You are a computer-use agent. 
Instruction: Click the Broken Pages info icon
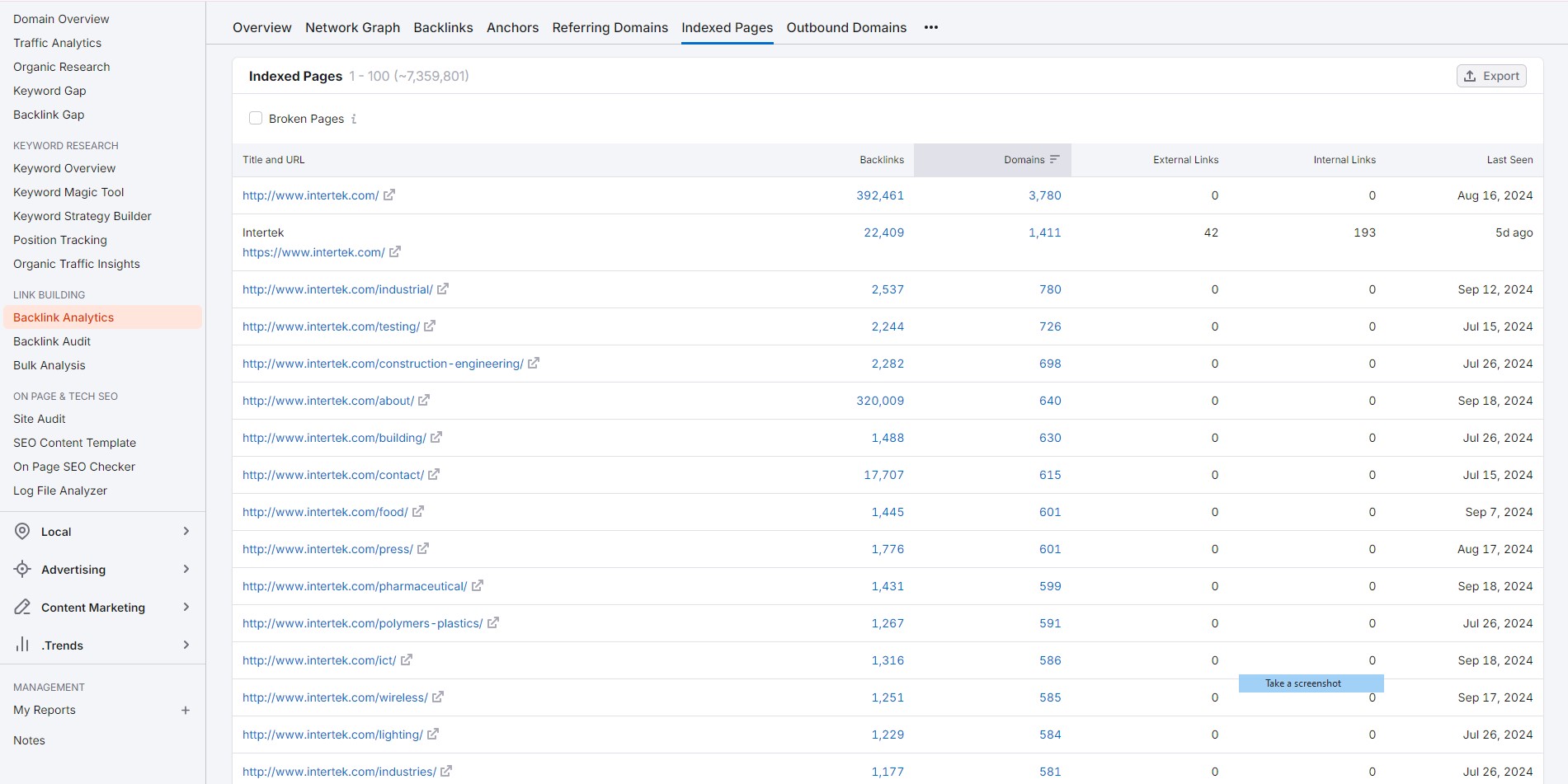[x=354, y=119]
